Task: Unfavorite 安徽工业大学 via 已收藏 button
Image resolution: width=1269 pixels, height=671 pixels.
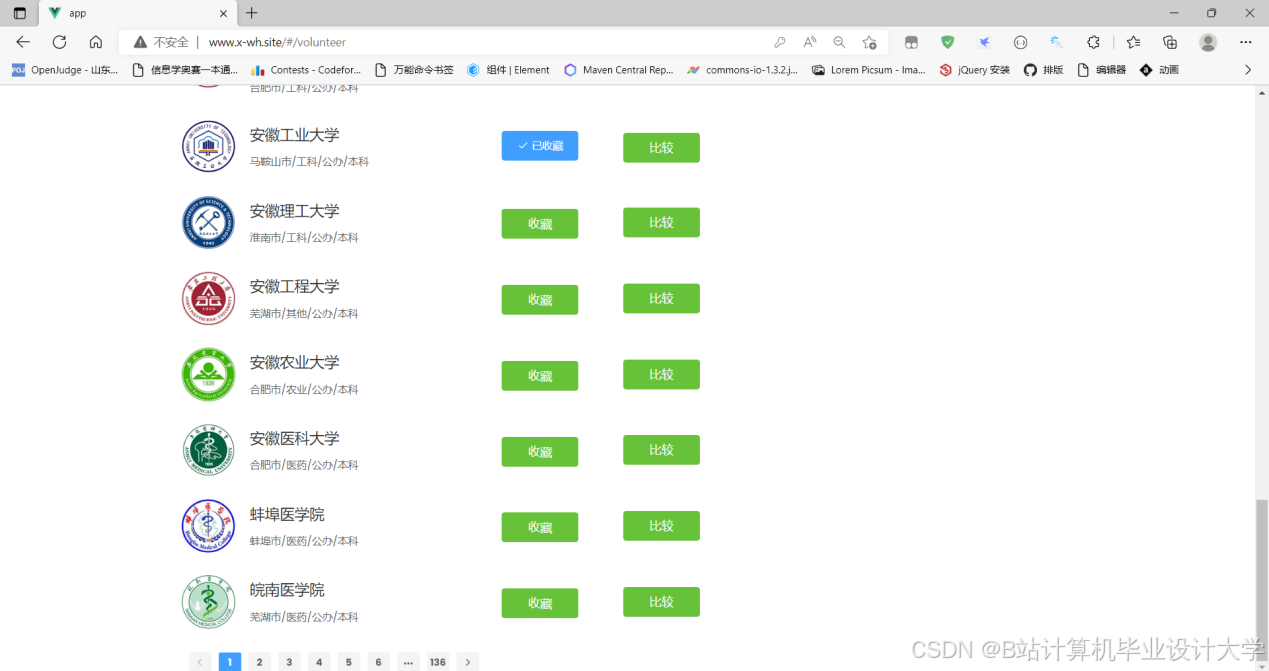Action: click(x=540, y=146)
